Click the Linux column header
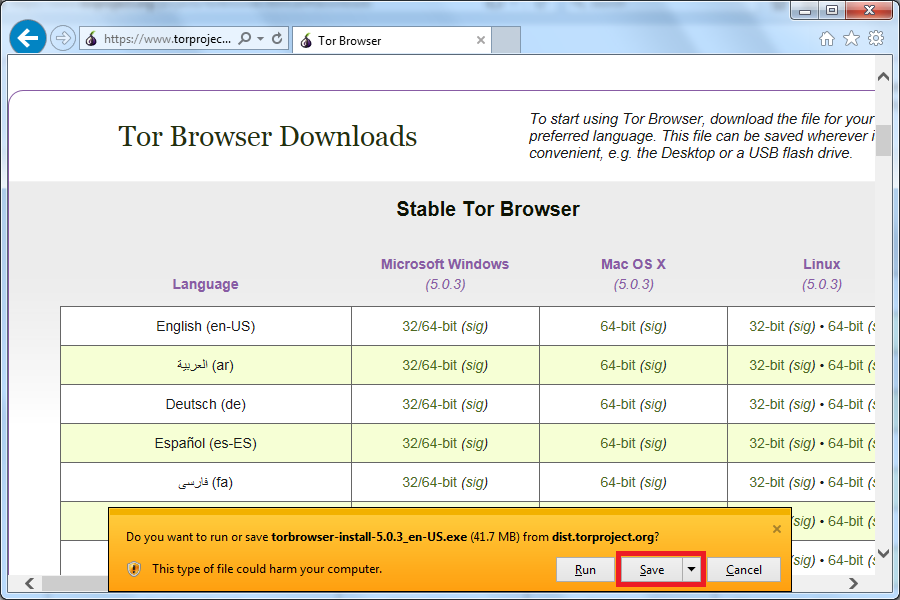 [821, 264]
